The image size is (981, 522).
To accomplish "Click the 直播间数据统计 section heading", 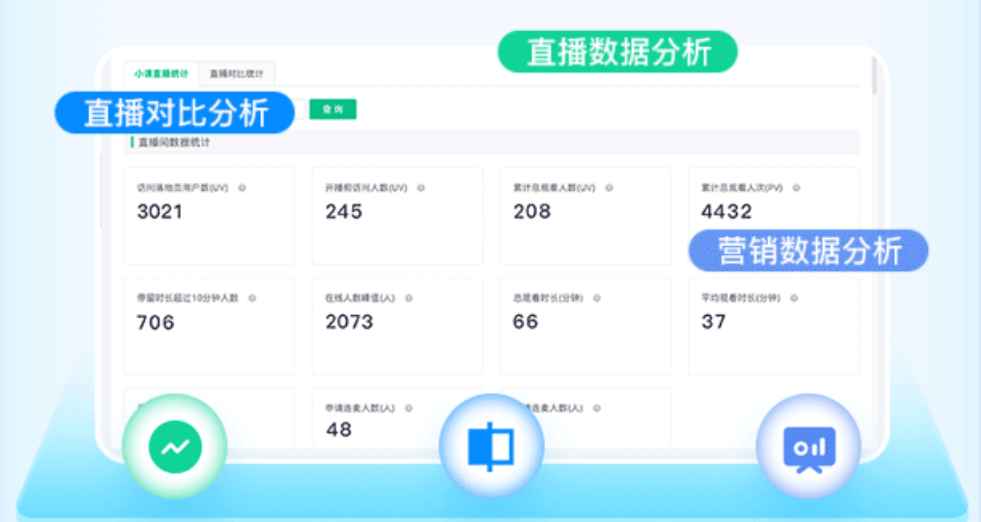I will tap(175, 143).
